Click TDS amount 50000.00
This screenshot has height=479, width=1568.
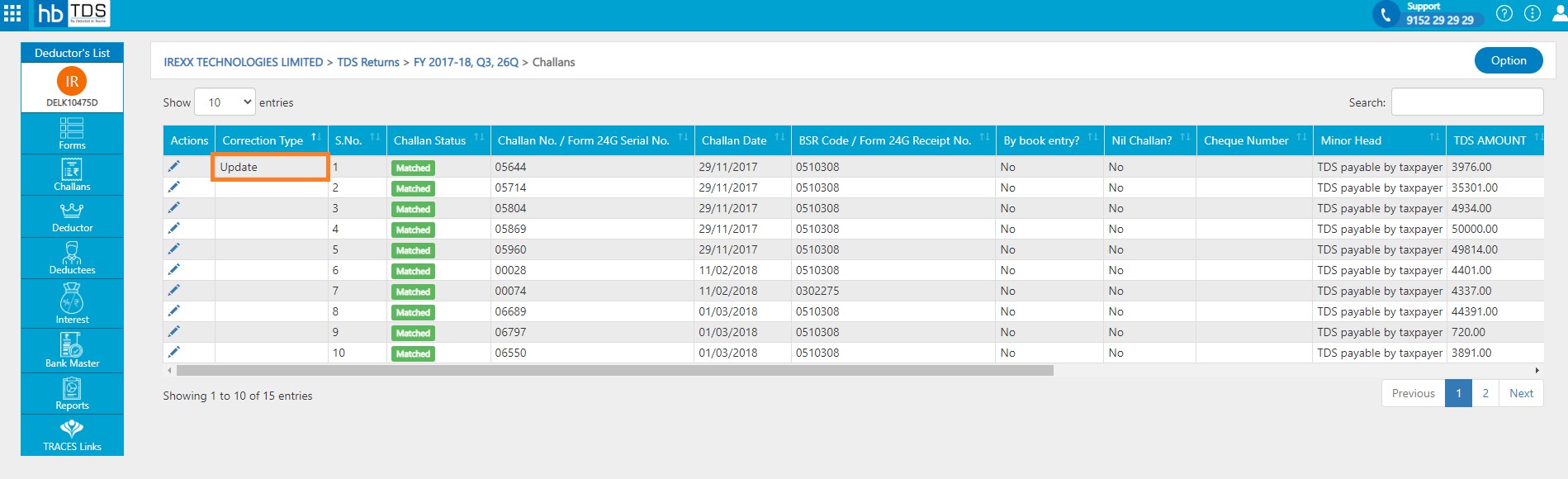click(1474, 229)
